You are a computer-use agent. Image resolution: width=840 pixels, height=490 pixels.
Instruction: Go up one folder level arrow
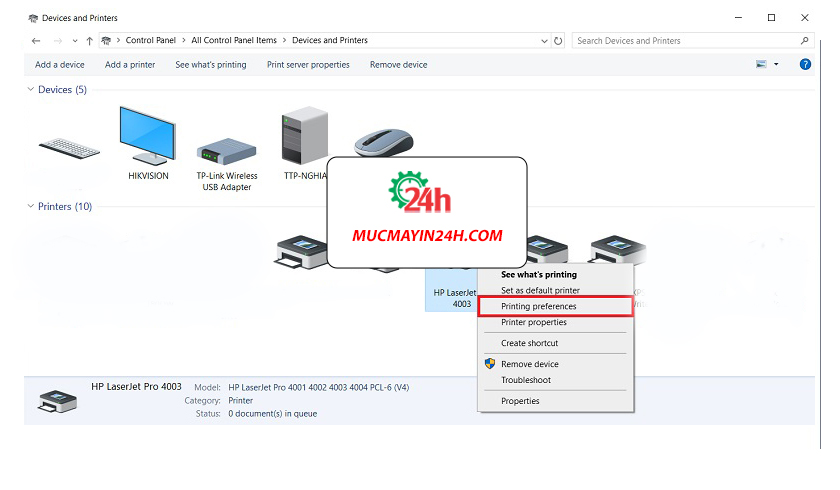(89, 41)
